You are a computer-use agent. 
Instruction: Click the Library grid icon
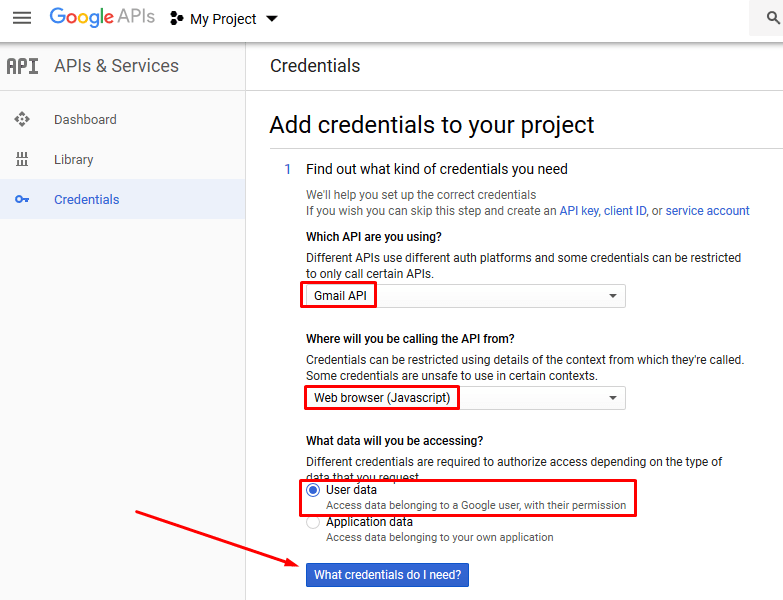point(22,159)
